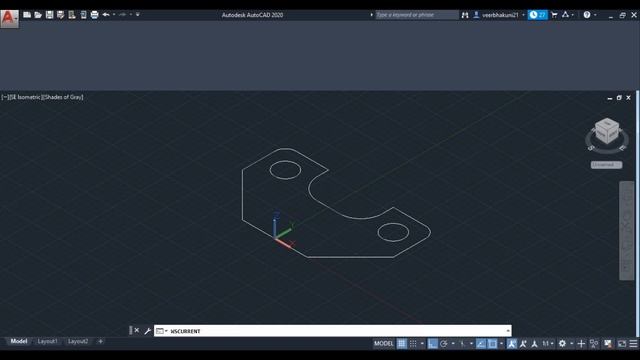The height and width of the screenshot is (360, 640).
Task: Toggle isometric drafting
Action: [x=463, y=344]
